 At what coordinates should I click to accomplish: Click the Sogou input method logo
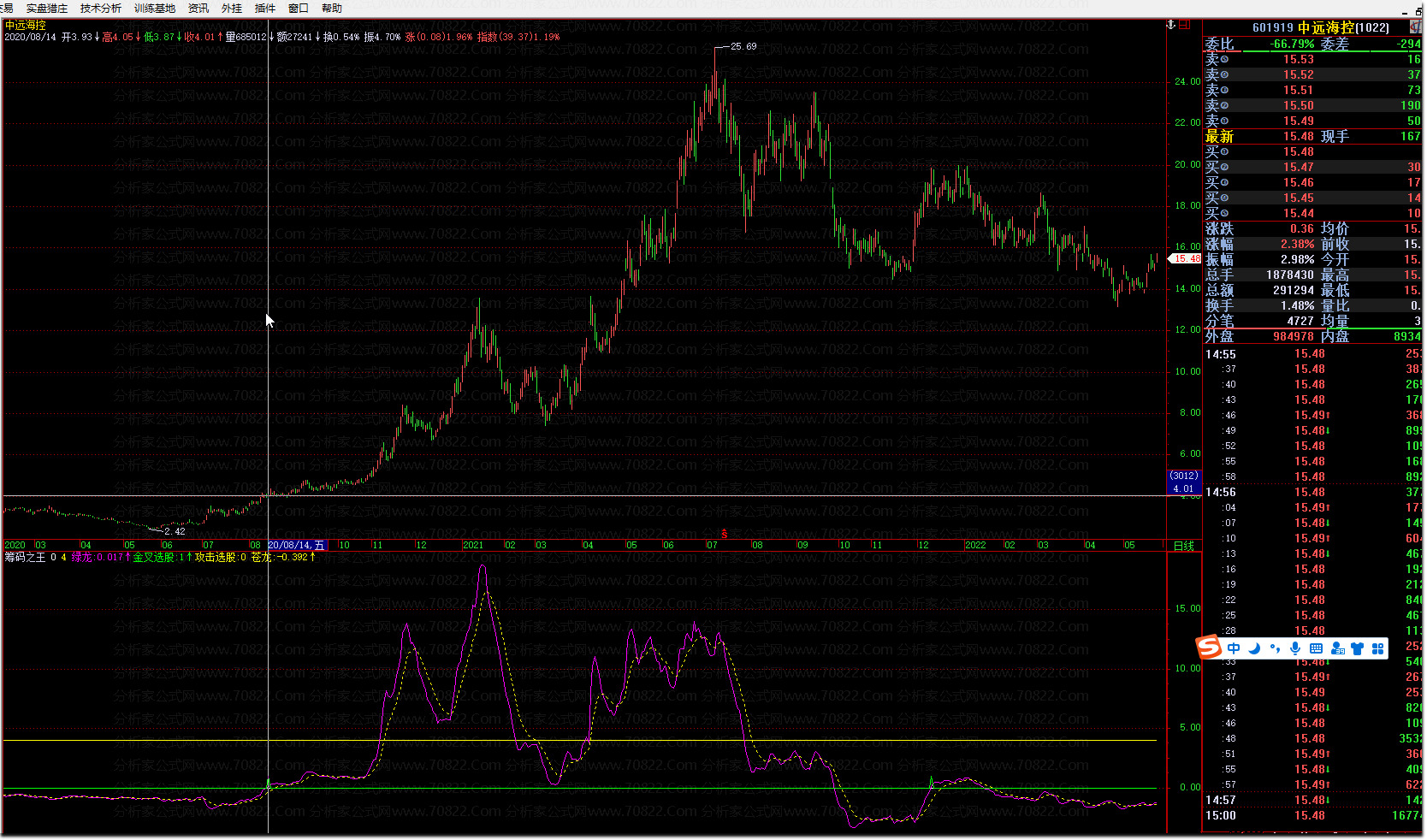[1209, 648]
